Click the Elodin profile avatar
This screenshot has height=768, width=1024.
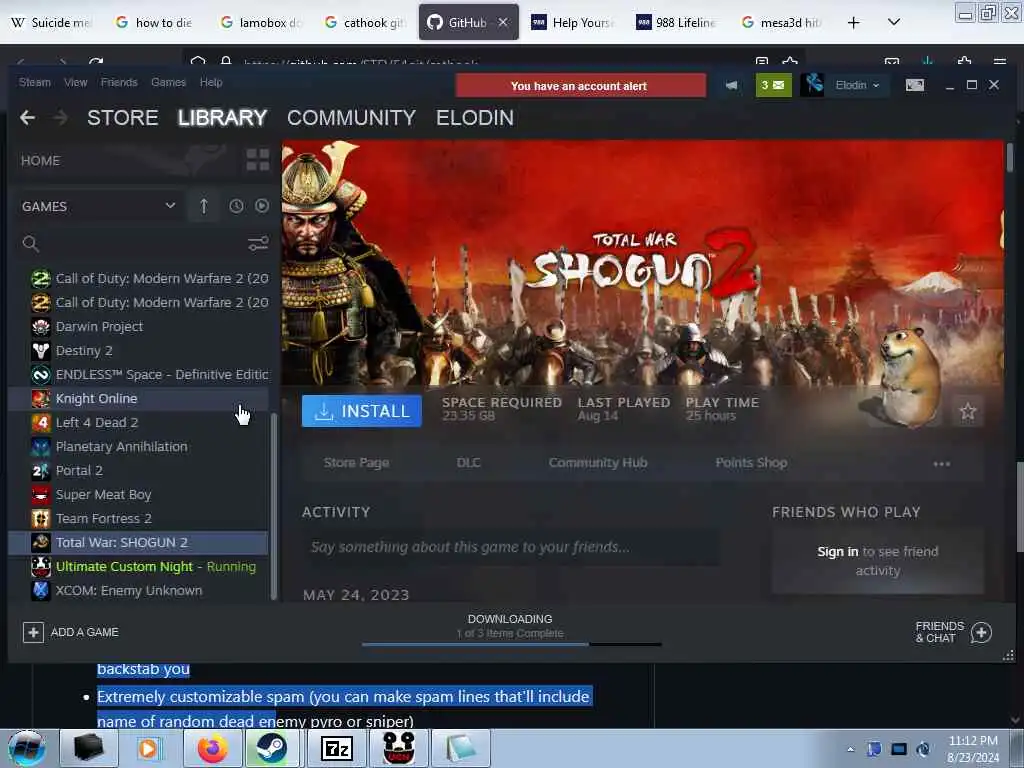pos(812,85)
